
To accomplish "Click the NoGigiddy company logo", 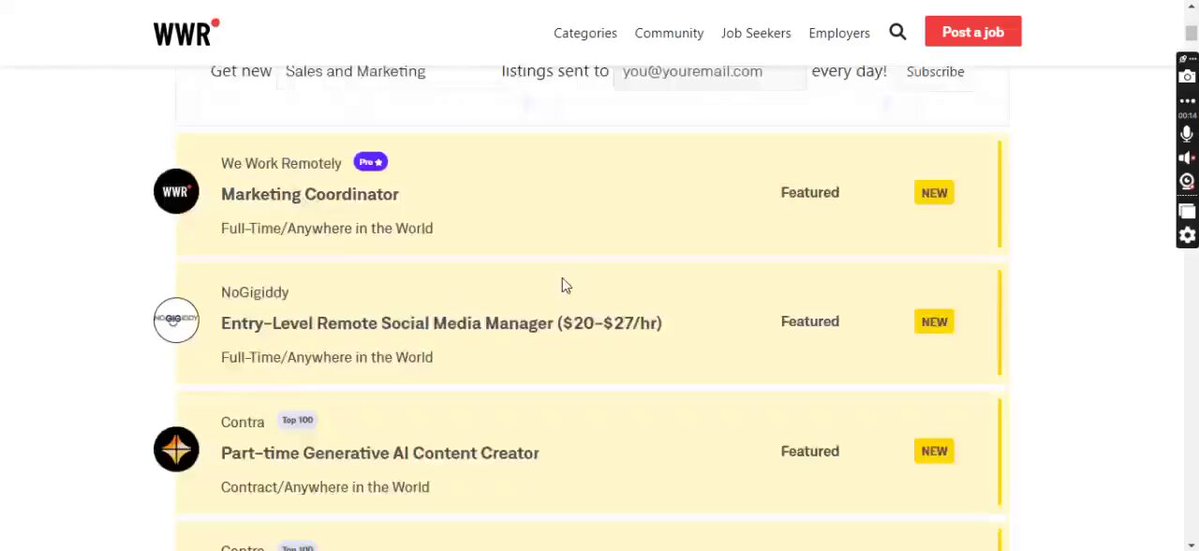I will pos(176,320).
